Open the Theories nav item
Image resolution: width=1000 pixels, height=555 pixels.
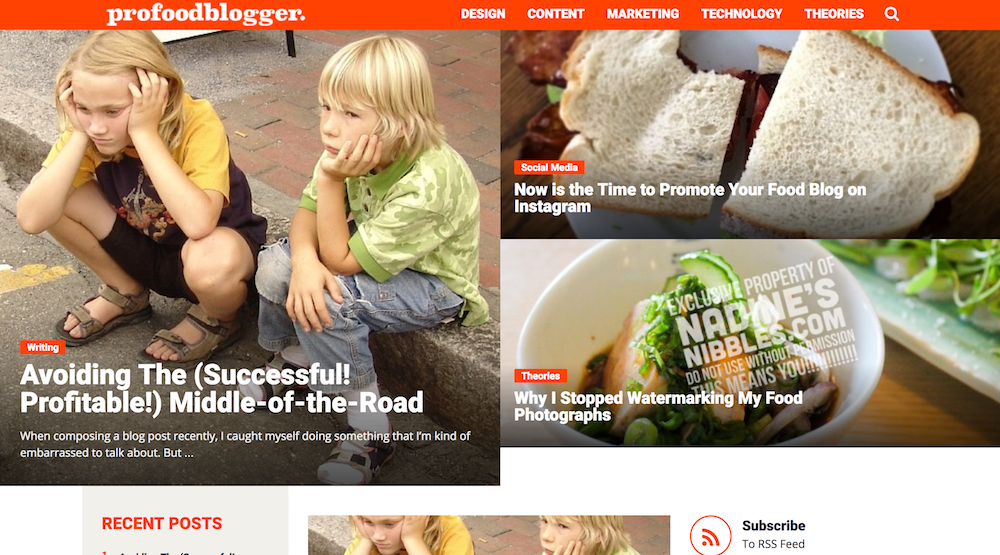[834, 14]
